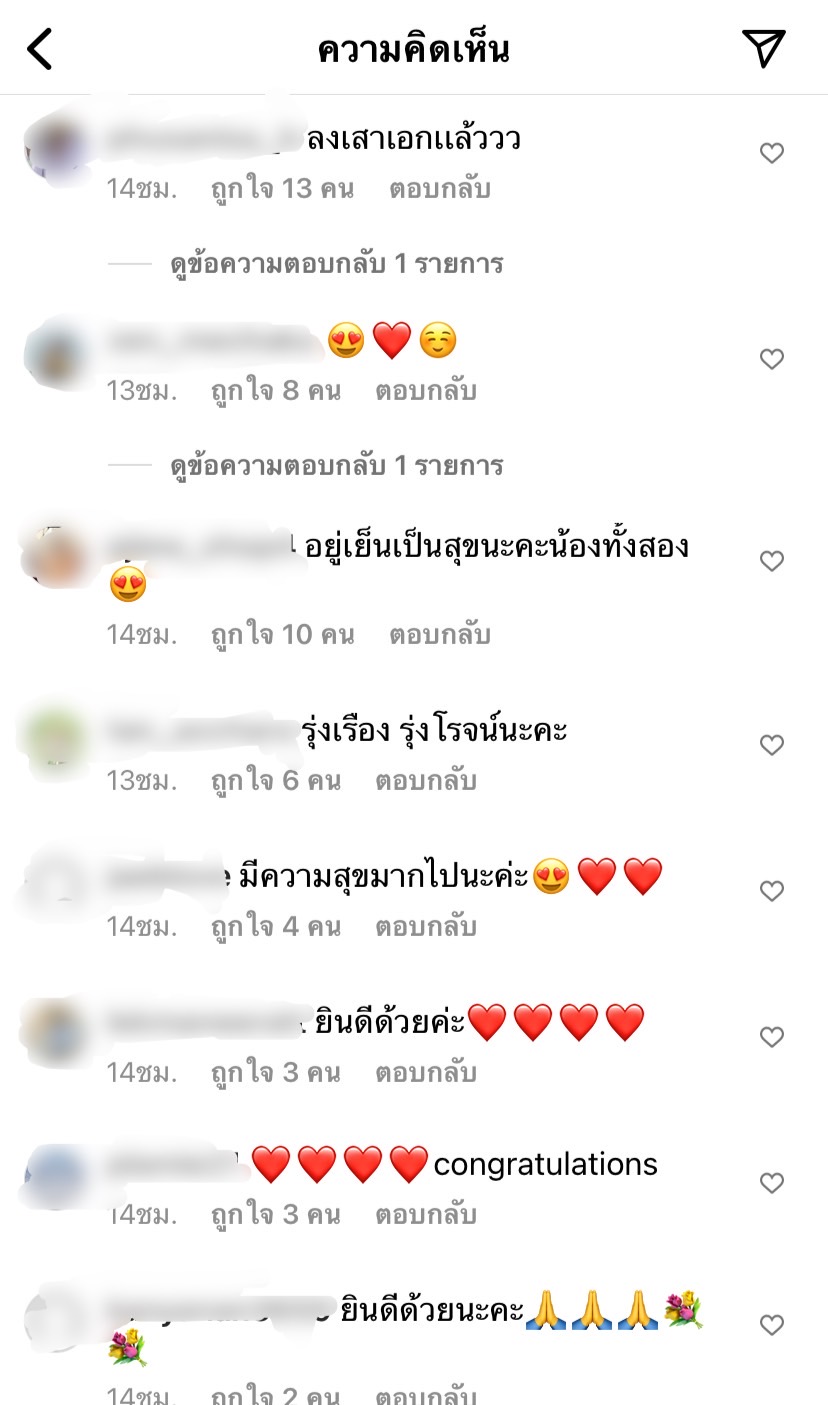This screenshot has width=828, height=1405.
Task: Expand replies under the emoji-only comment
Action: (336, 466)
